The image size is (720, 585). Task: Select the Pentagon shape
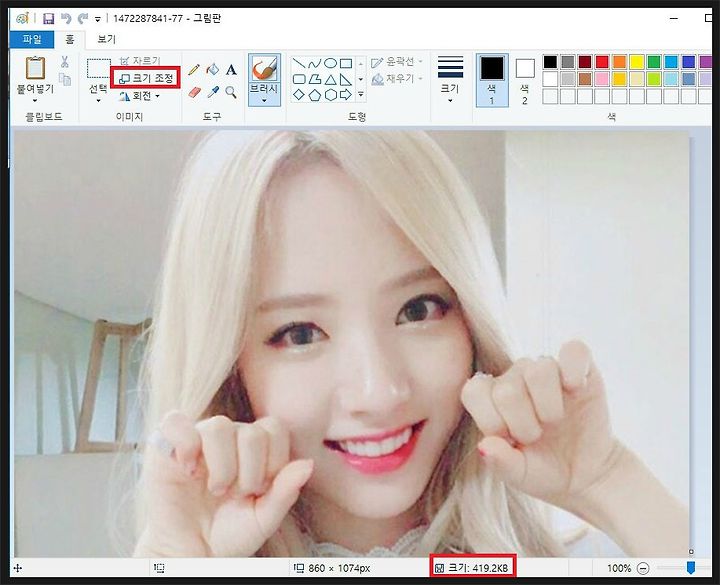tap(314, 95)
